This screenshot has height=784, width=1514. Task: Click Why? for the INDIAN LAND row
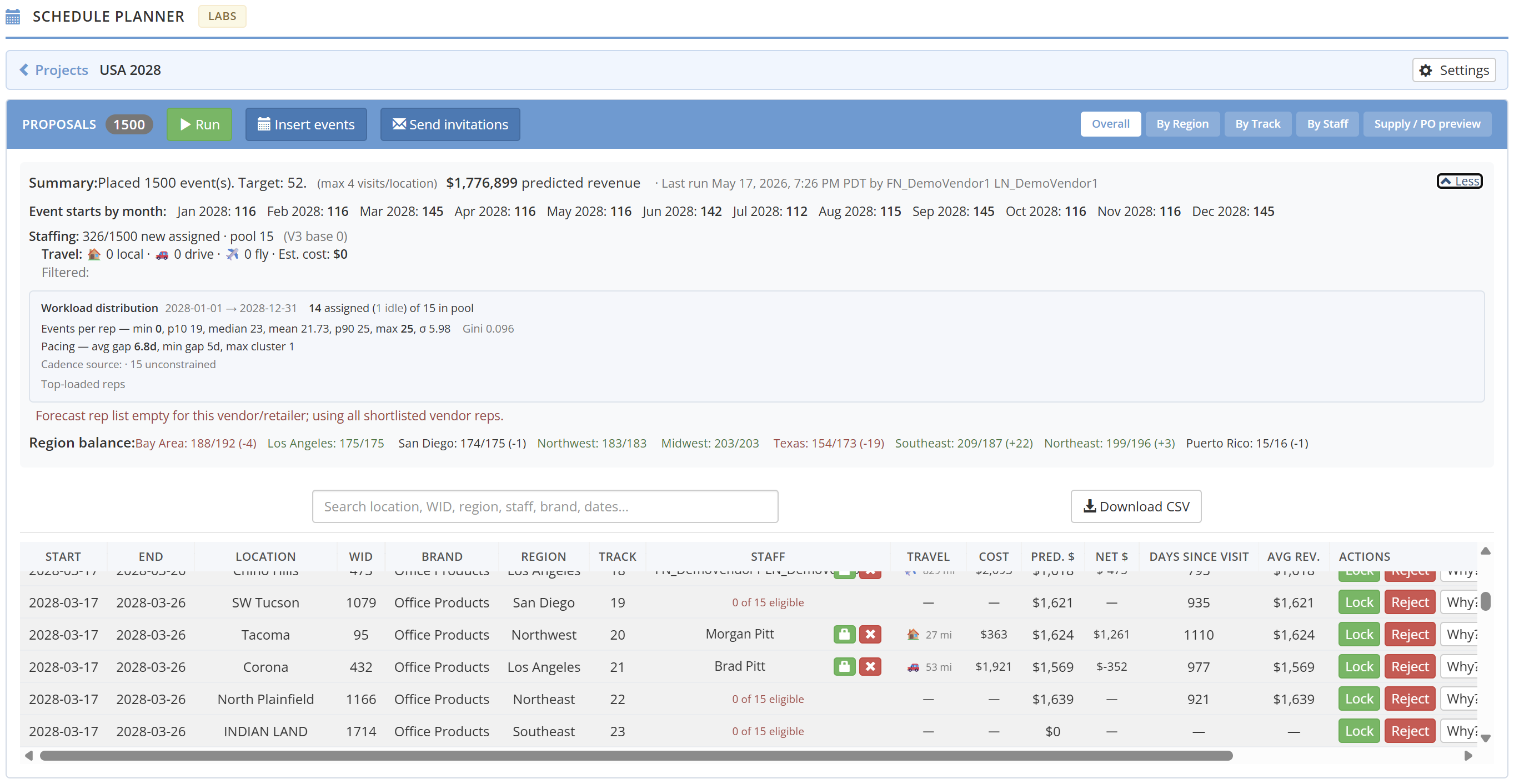tap(1460, 731)
